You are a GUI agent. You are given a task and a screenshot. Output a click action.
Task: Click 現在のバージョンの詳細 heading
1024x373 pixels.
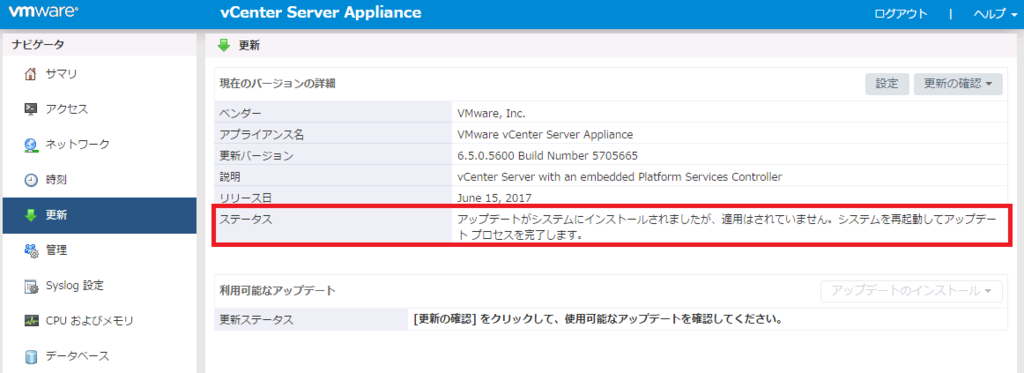point(278,84)
